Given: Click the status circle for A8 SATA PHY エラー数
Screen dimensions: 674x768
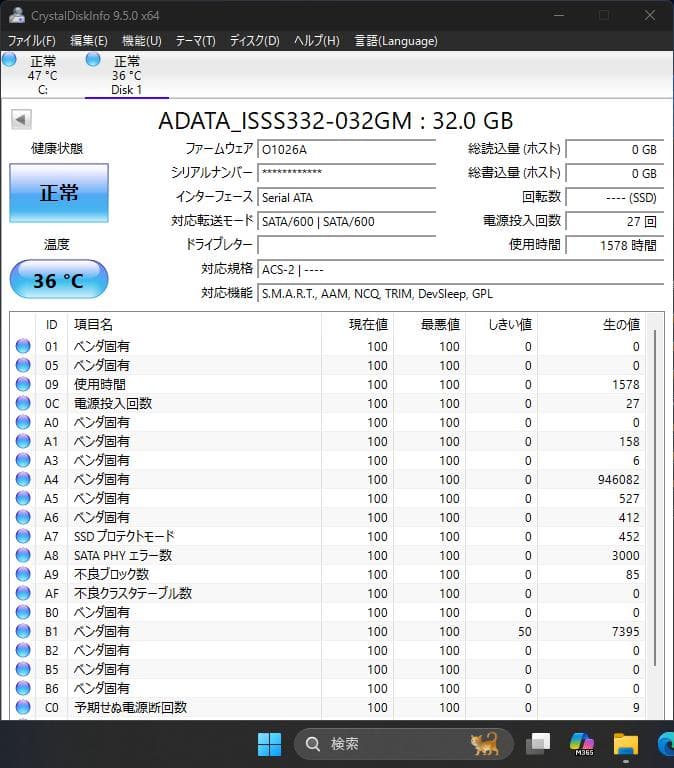Looking at the screenshot, I should click(x=23, y=555).
